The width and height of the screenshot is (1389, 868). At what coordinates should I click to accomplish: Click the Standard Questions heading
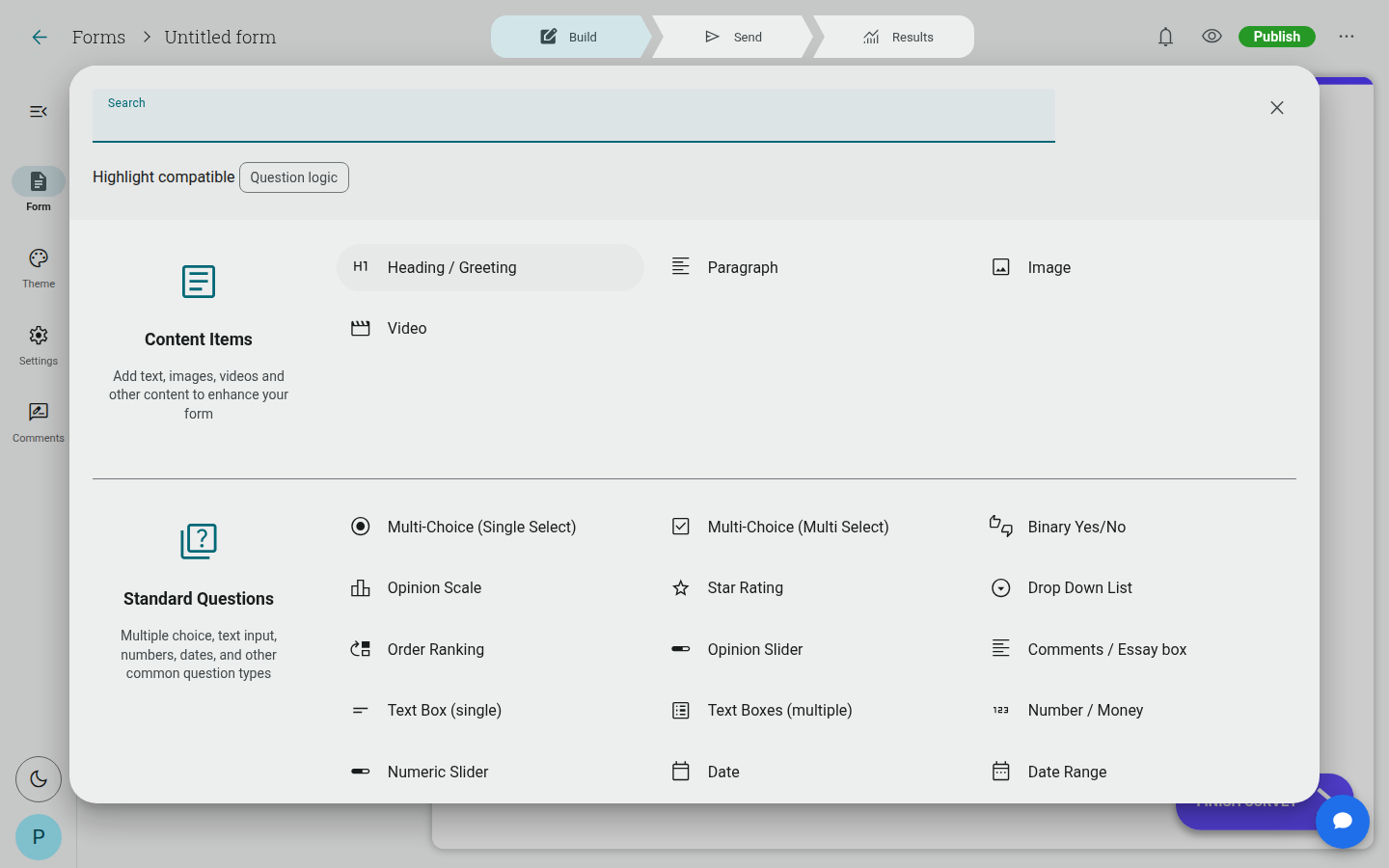pos(199,599)
